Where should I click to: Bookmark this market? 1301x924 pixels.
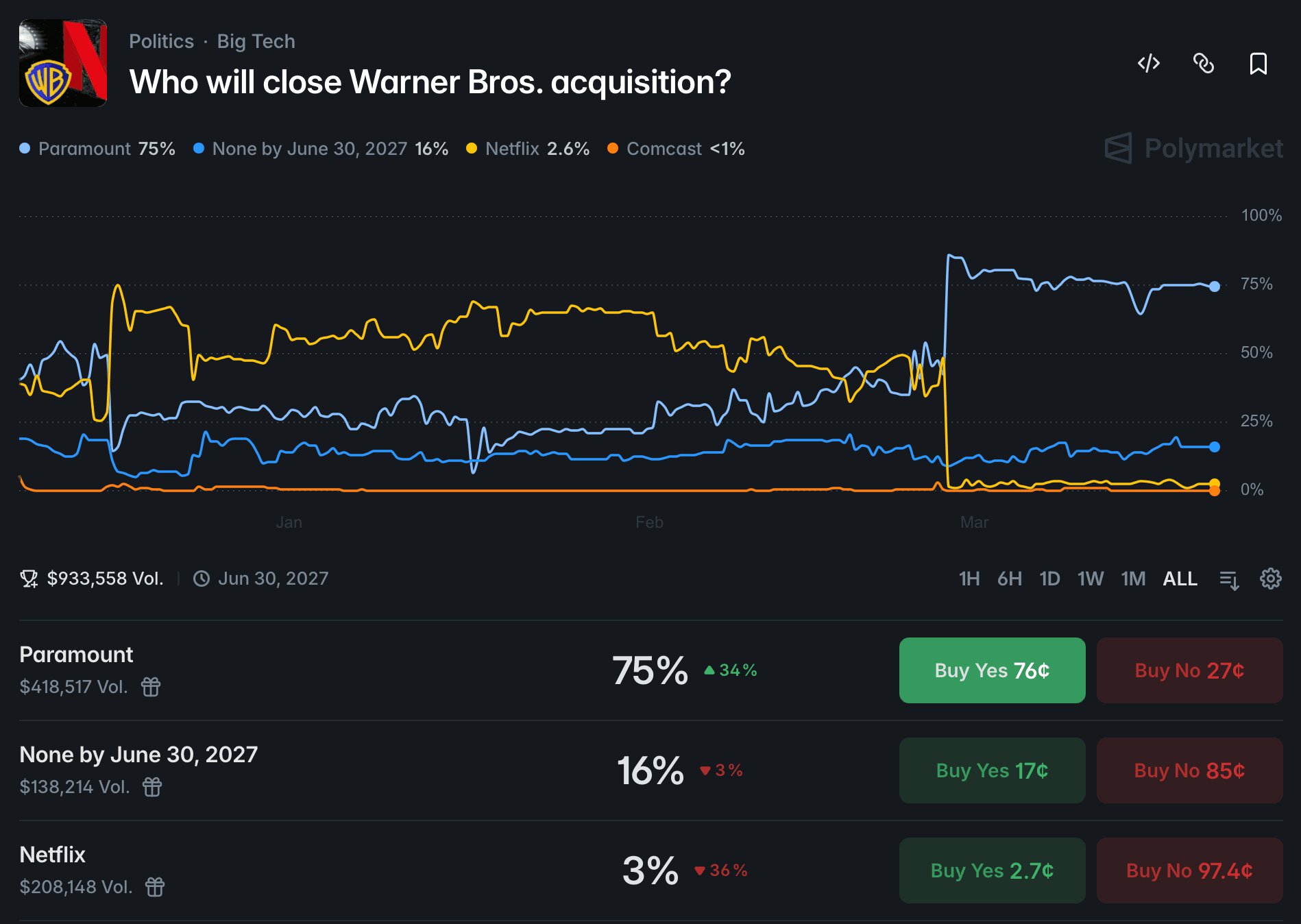[x=1258, y=63]
